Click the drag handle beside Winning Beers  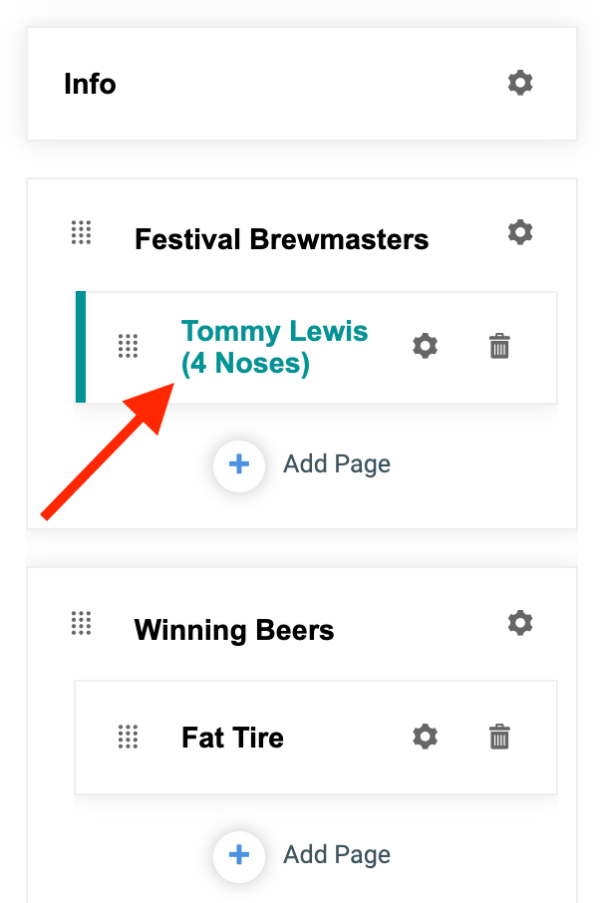pos(81,623)
